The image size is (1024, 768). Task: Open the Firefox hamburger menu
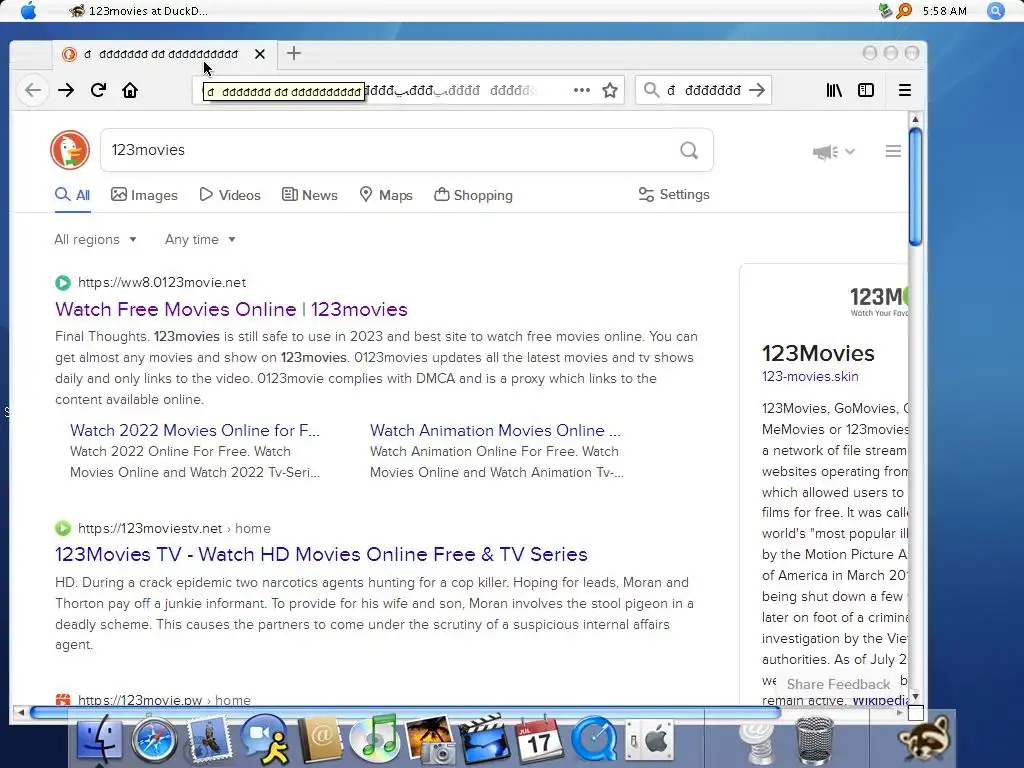point(904,90)
